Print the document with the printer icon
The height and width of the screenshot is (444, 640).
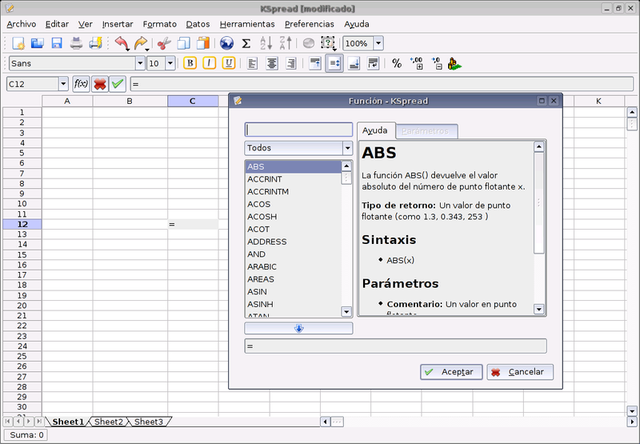76,43
